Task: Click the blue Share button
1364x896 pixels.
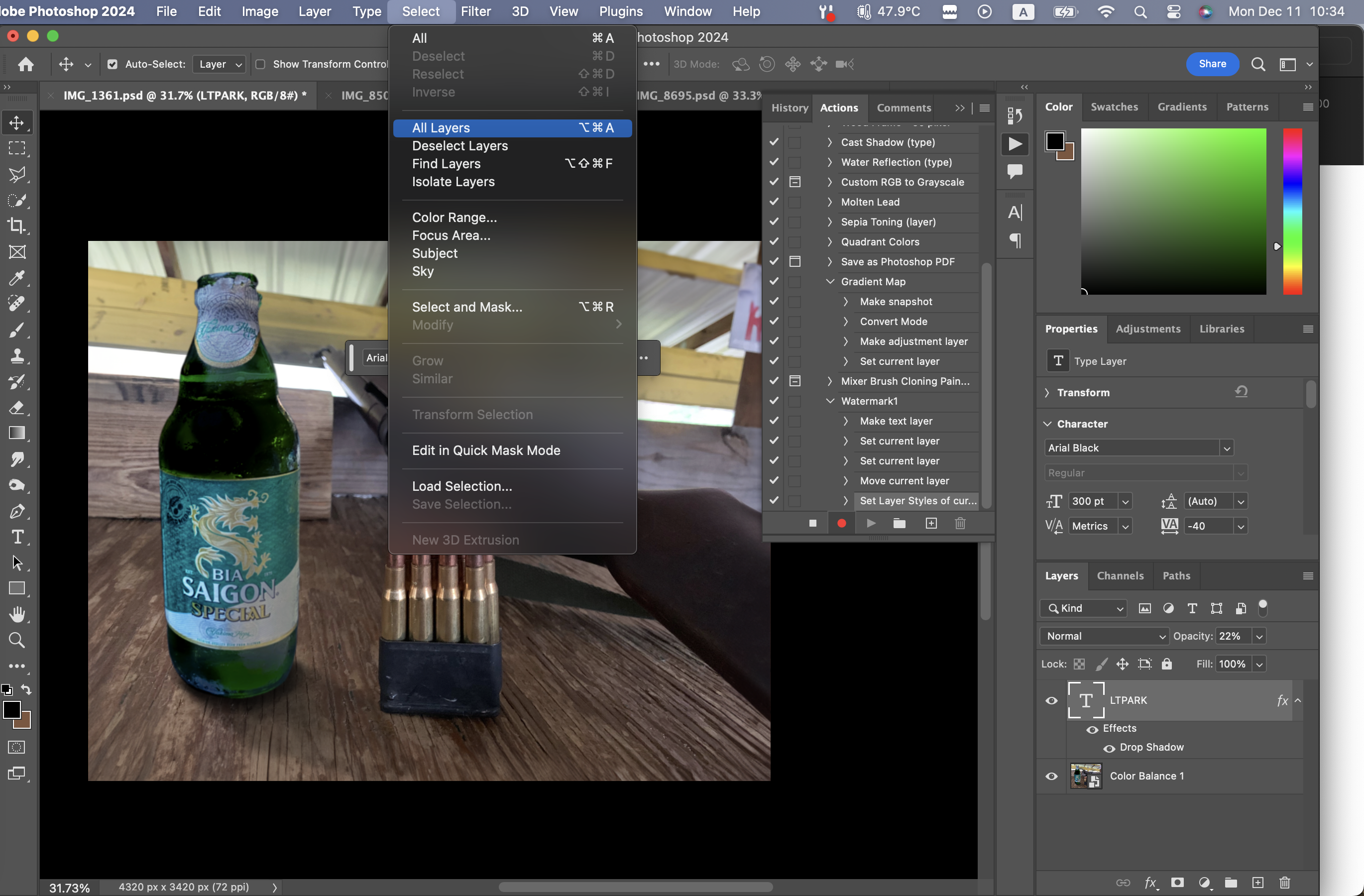Action: [x=1212, y=64]
